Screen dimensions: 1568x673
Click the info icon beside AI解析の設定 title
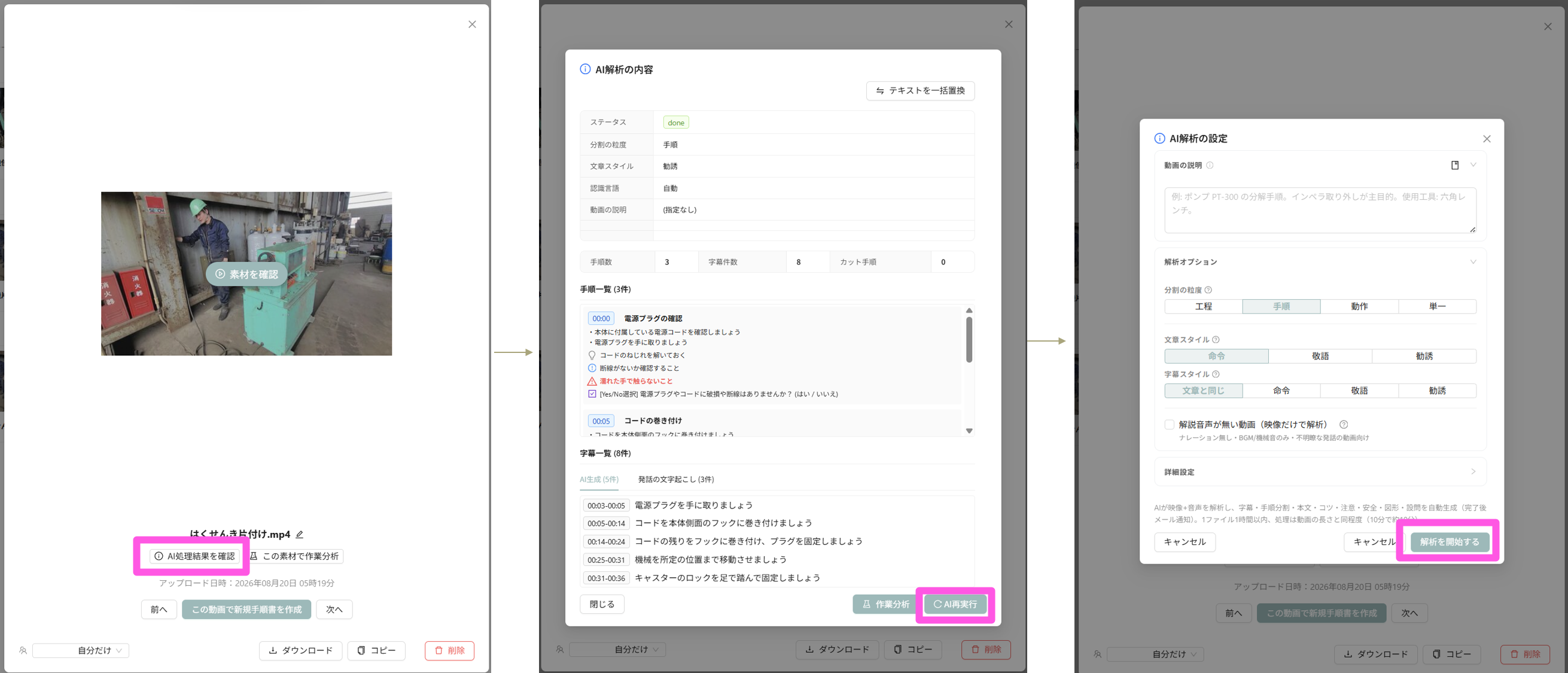[x=1159, y=139]
